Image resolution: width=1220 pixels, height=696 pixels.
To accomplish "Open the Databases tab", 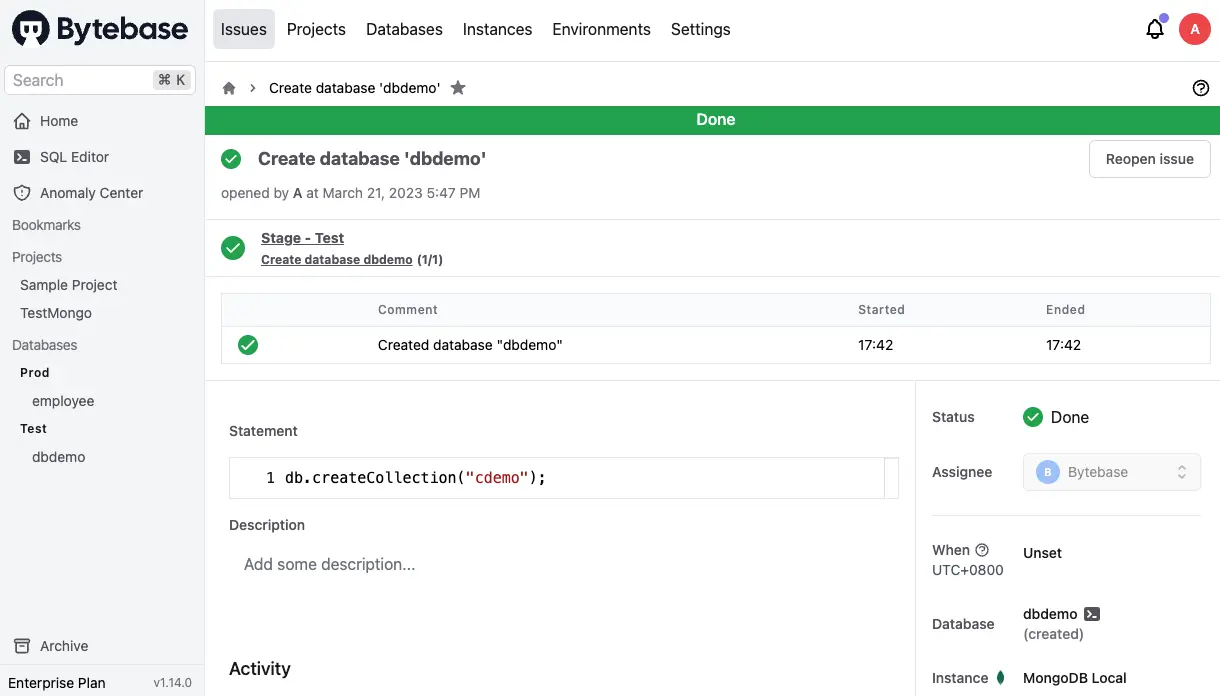I will pos(404,29).
